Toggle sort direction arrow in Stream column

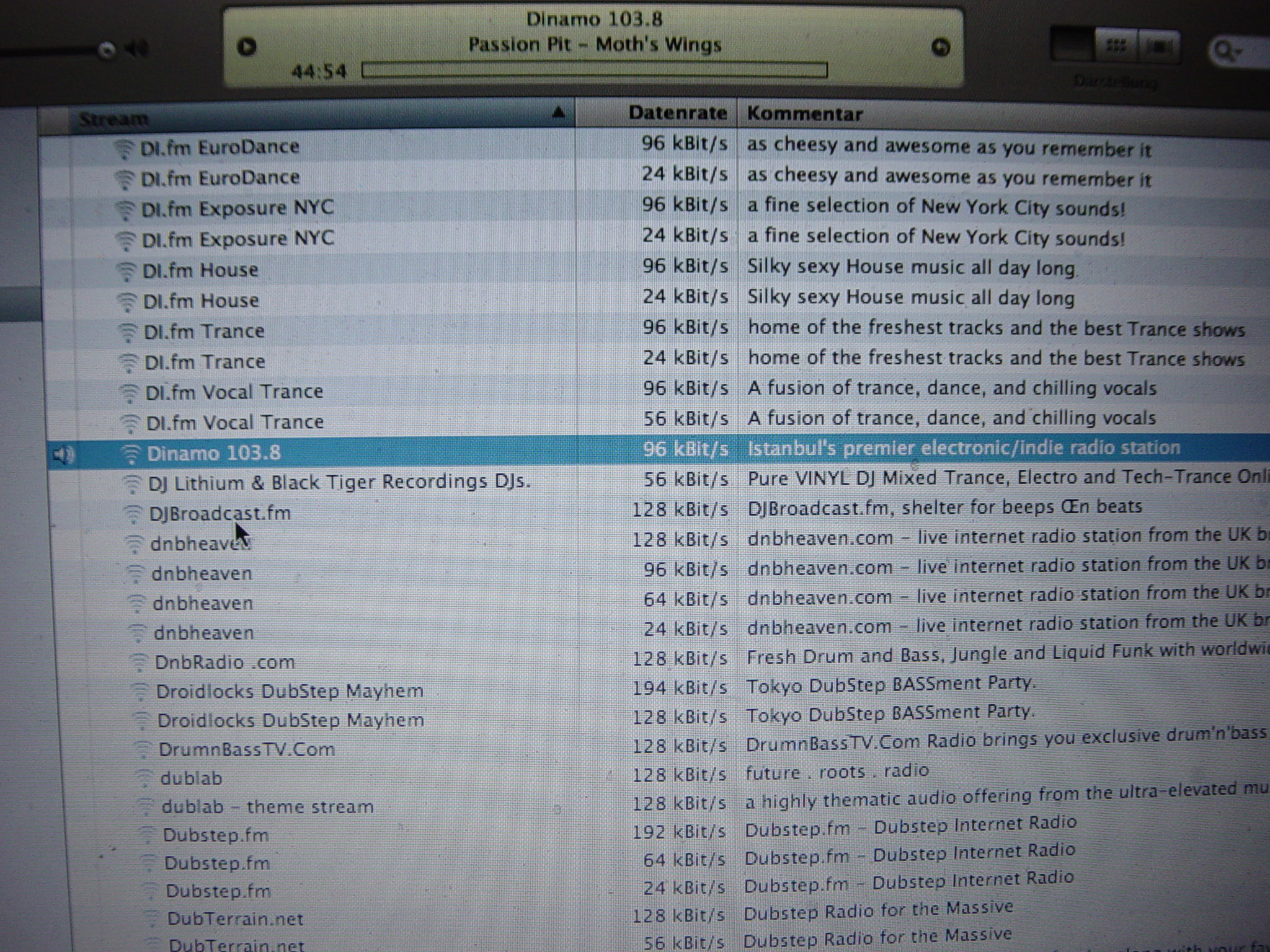coord(557,112)
